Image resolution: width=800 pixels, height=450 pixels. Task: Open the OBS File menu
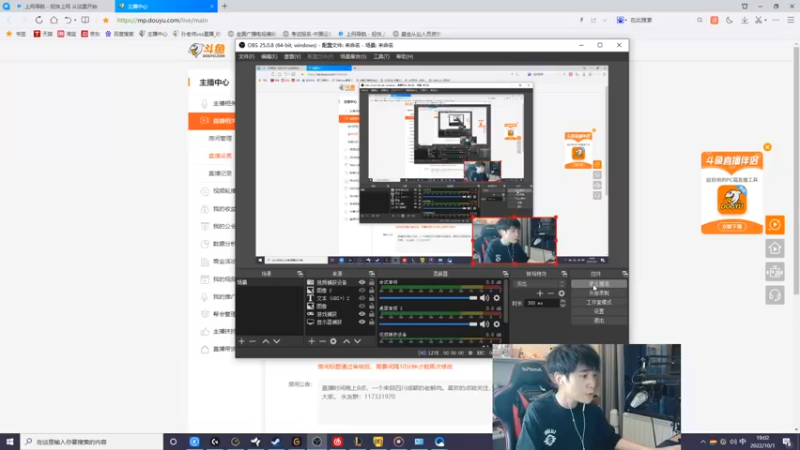click(246, 57)
